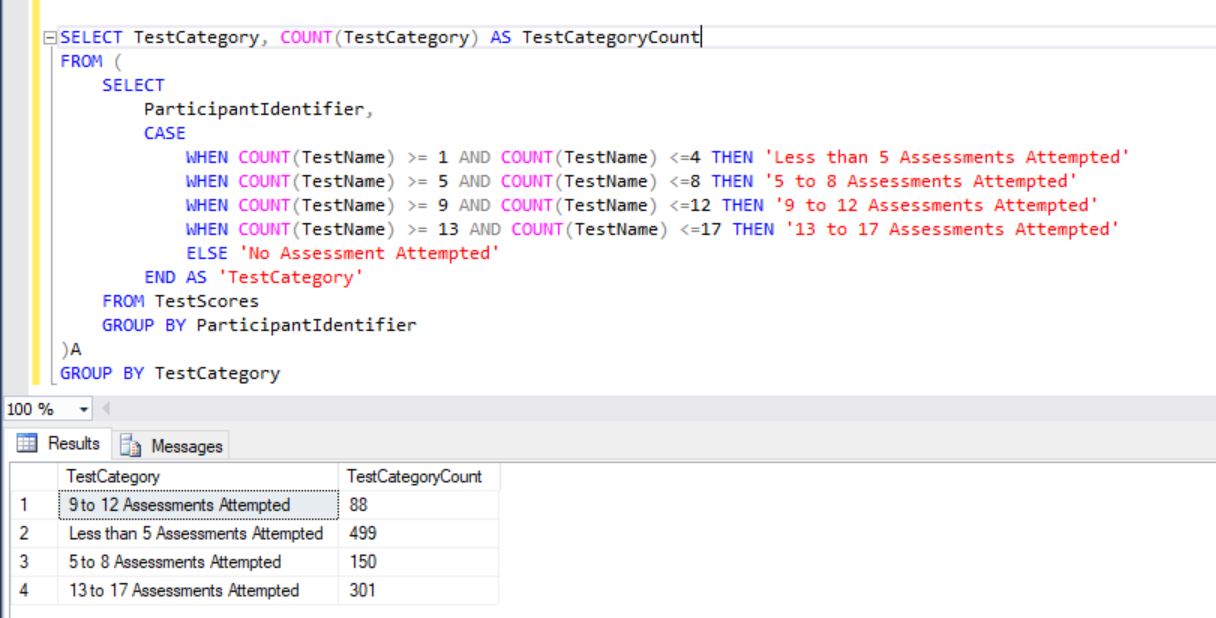This screenshot has height=618, width=1216.
Task: Collapse the SELECT query outline block
Action: (x=50, y=38)
